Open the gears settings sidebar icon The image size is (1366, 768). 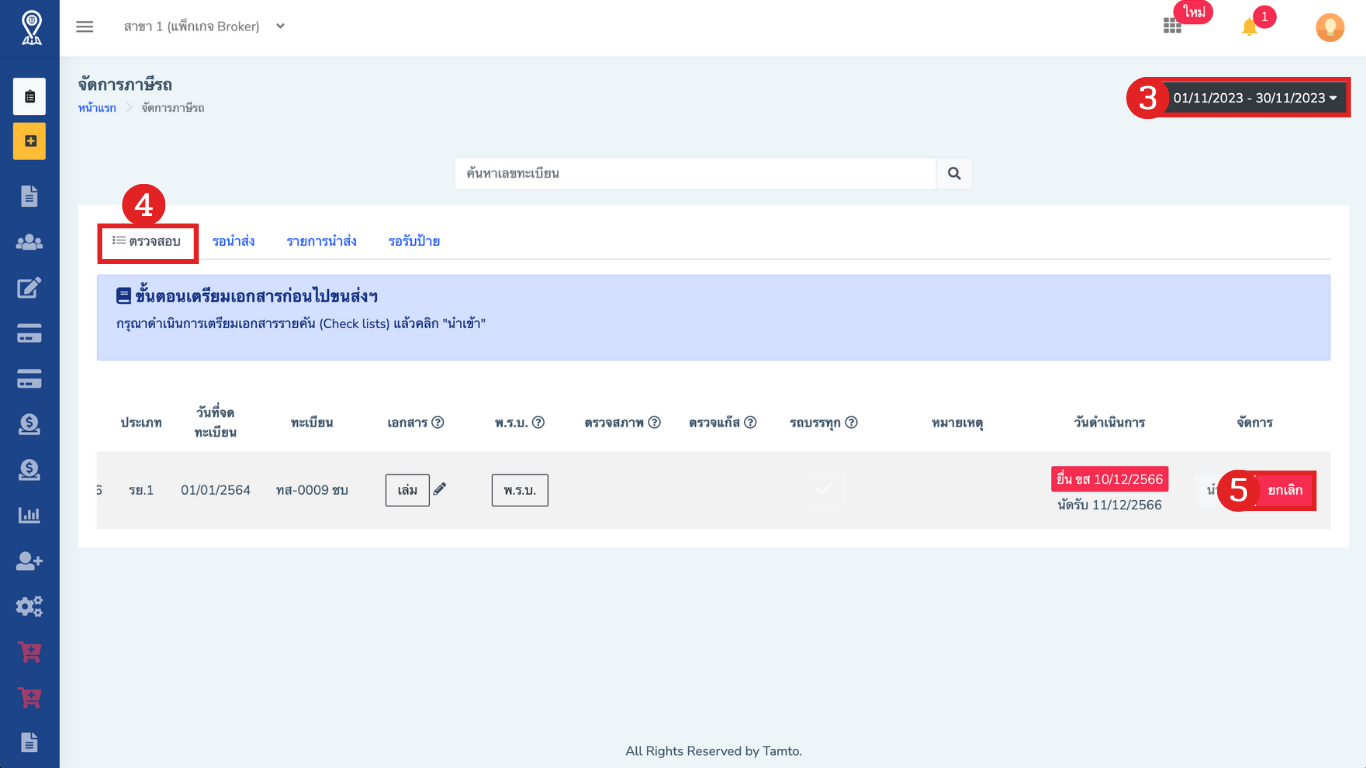point(30,606)
